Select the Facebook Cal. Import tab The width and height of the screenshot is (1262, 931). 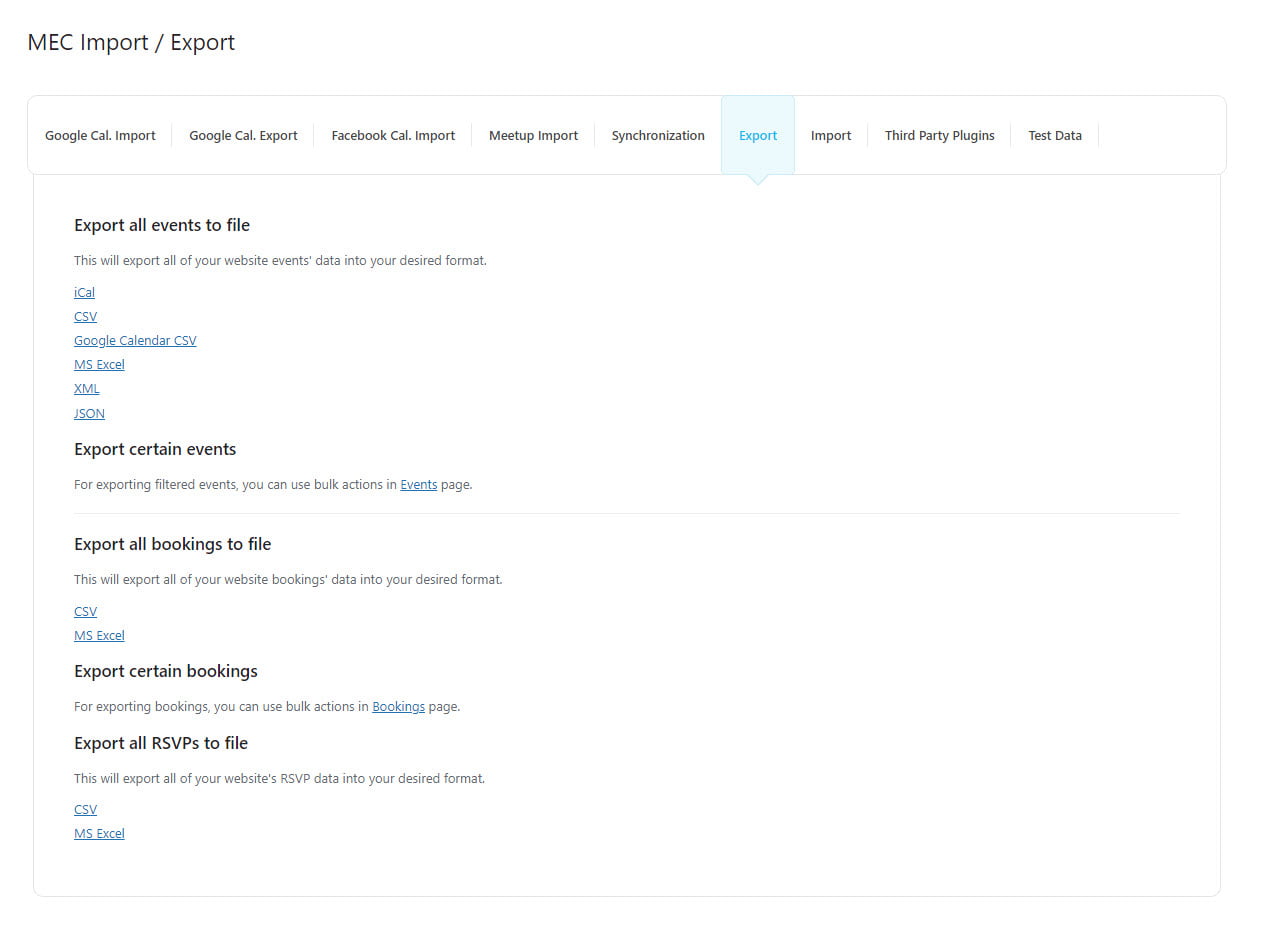point(393,136)
